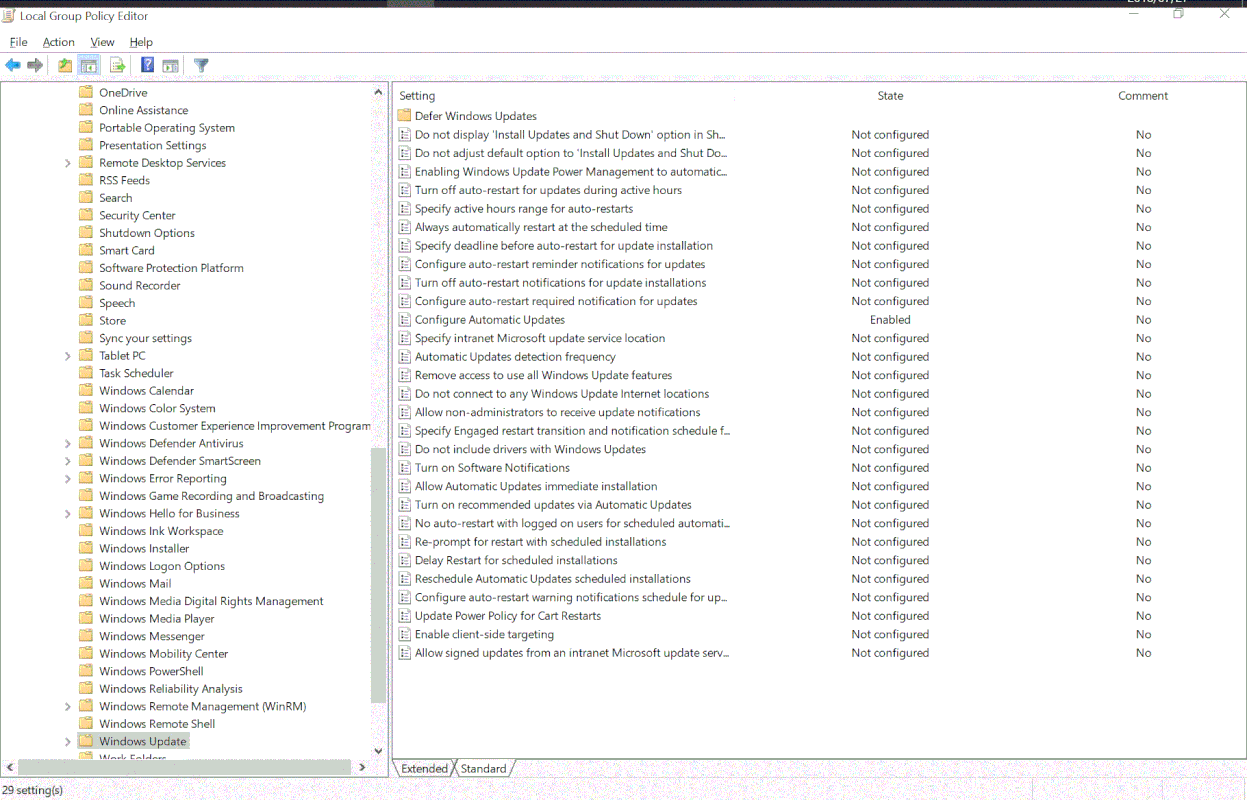Click the Export List toolbar icon

[117, 66]
